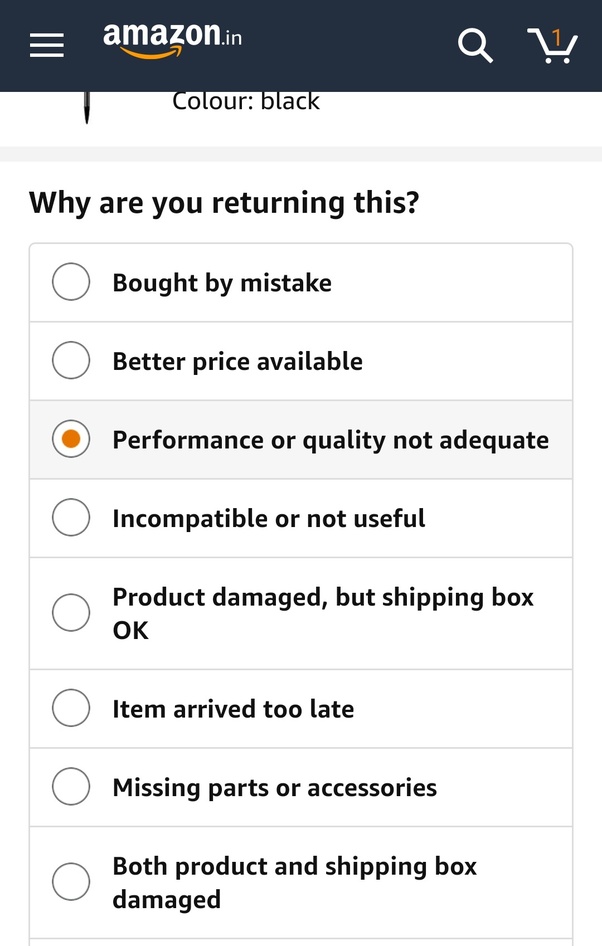Select the 'Bought by mistake' radio button
Image resolution: width=602 pixels, height=946 pixels.
[70, 281]
